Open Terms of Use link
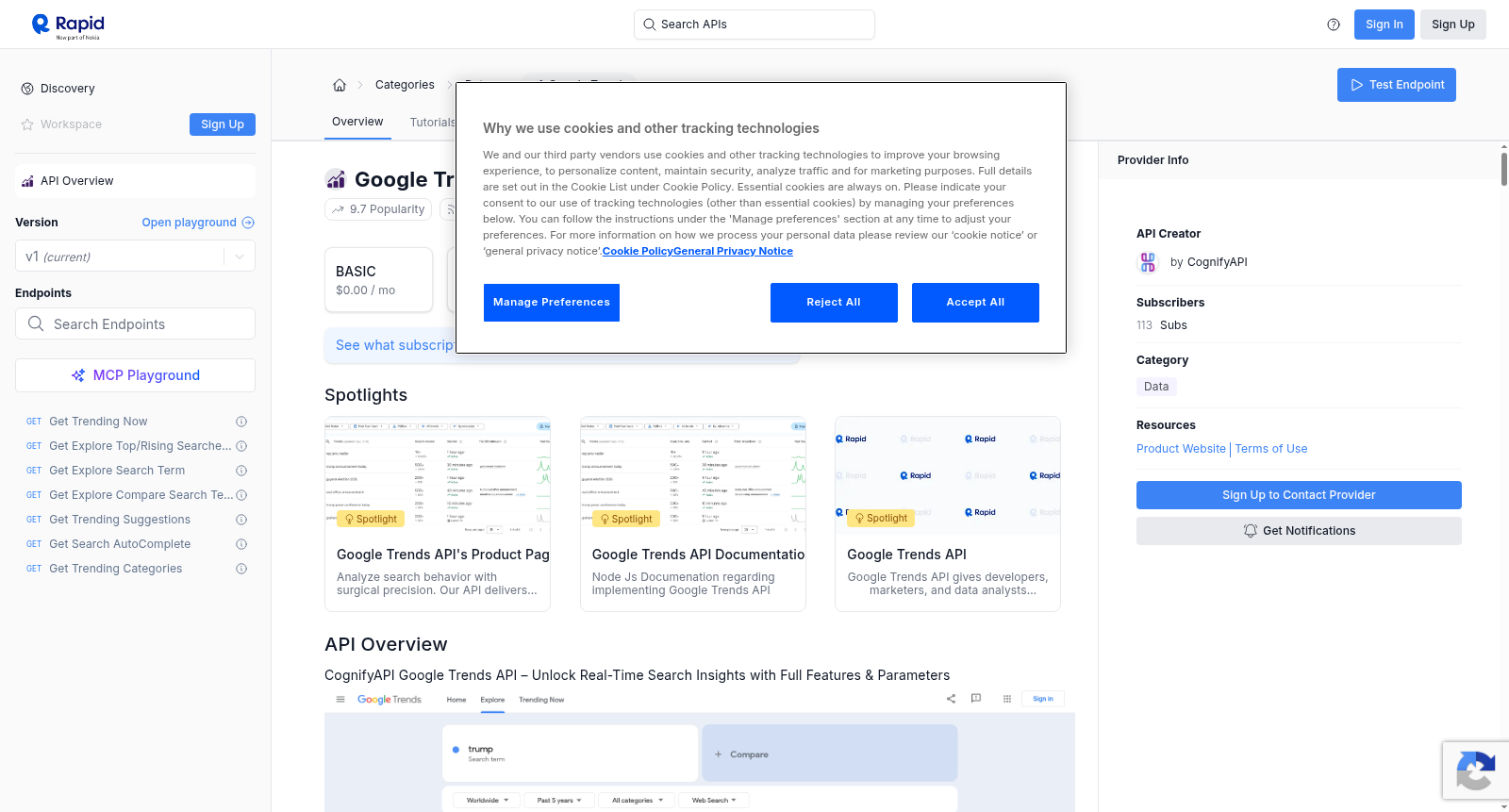 click(1271, 449)
